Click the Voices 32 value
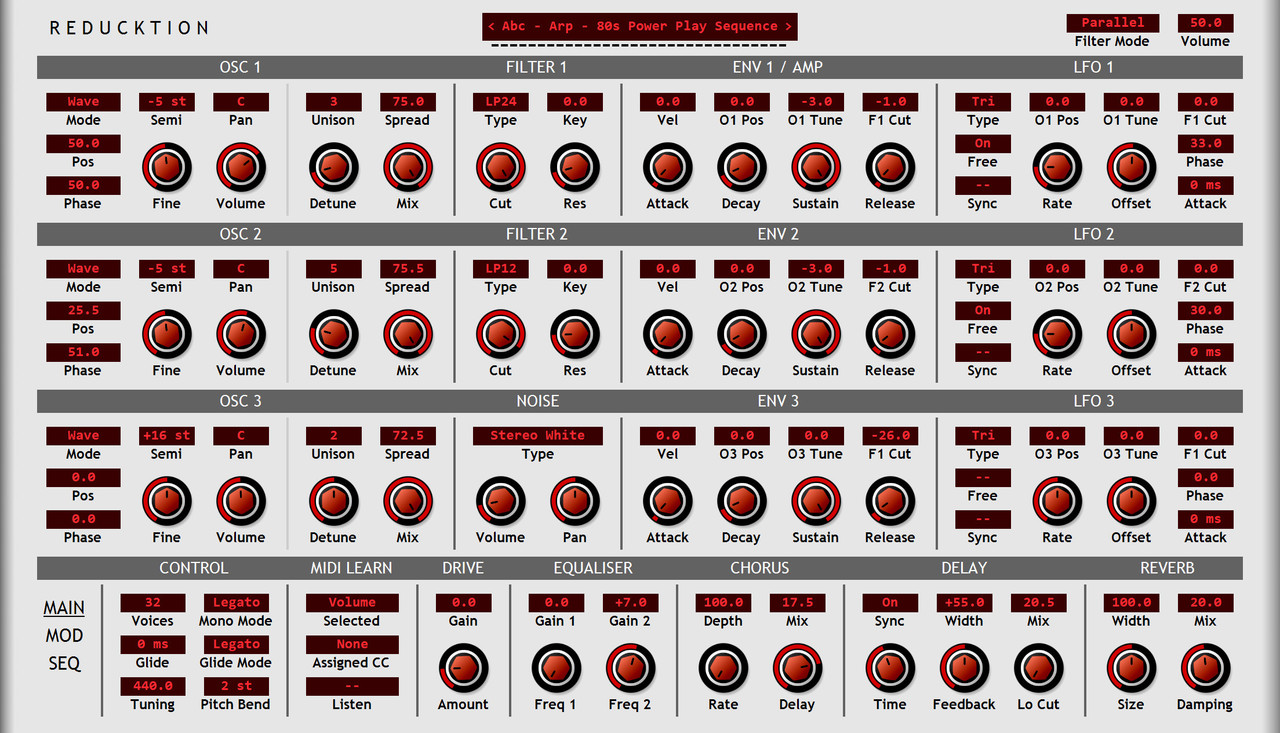Image resolution: width=1280 pixels, height=733 pixels. (153, 602)
